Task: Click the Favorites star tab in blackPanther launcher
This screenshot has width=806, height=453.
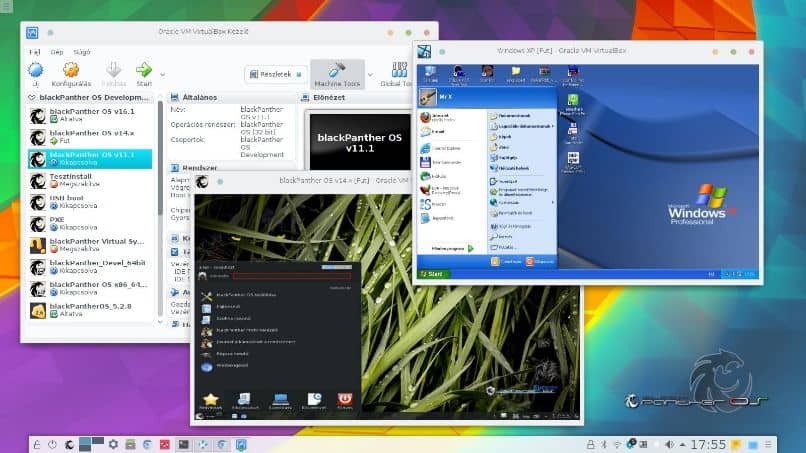Action: pyautogui.click(x=211, y=400)
